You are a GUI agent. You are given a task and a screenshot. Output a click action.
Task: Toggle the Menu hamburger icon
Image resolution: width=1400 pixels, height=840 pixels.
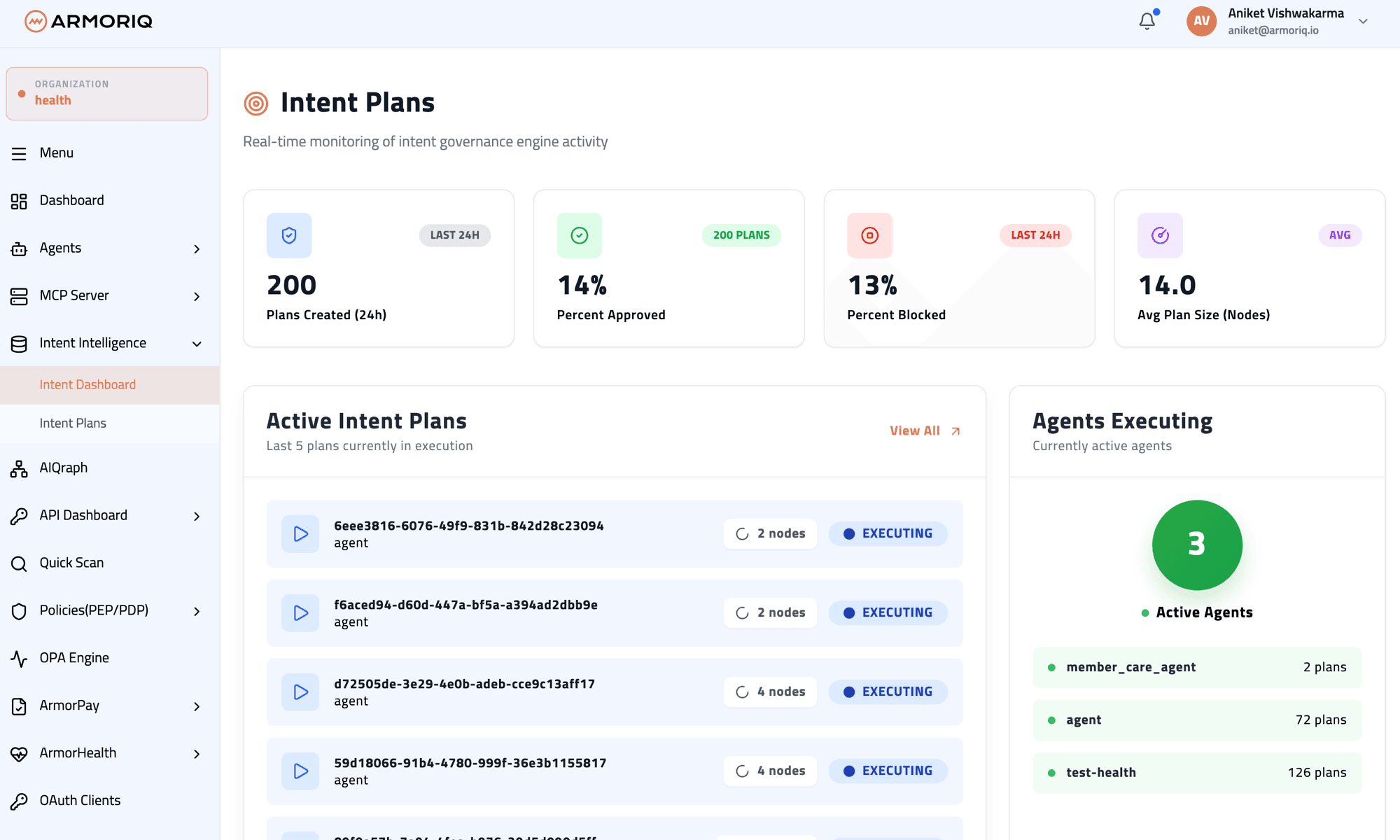(x=19, y=153)
